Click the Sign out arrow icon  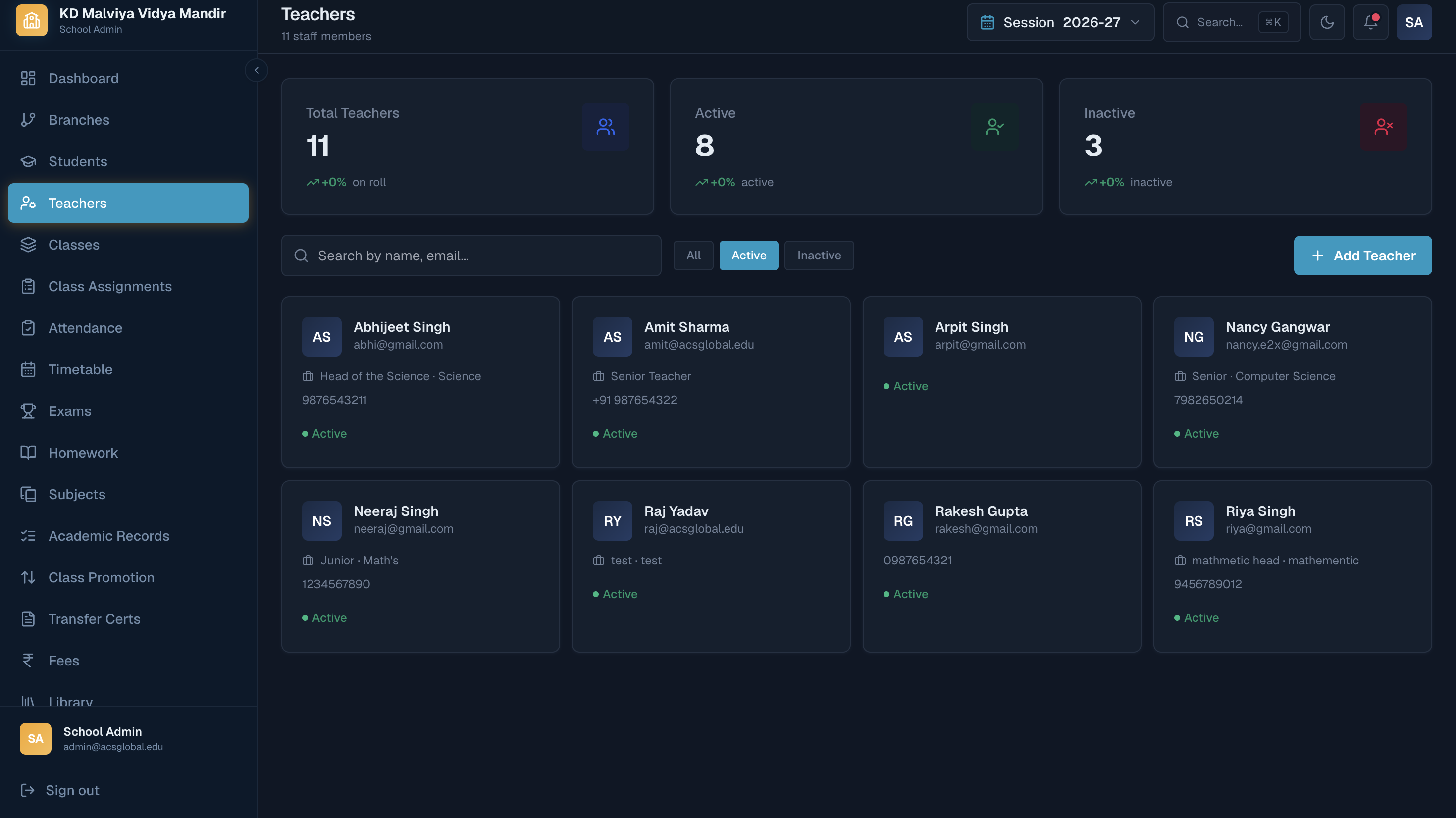tap(28, 790)
